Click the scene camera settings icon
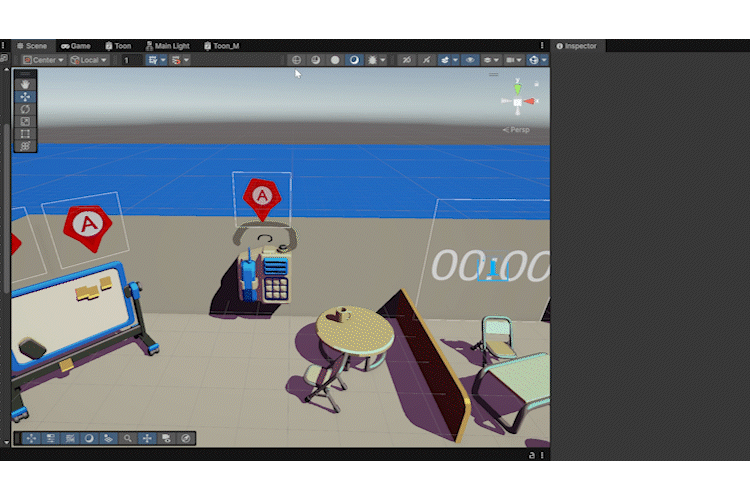 click(x=510, y=60)
